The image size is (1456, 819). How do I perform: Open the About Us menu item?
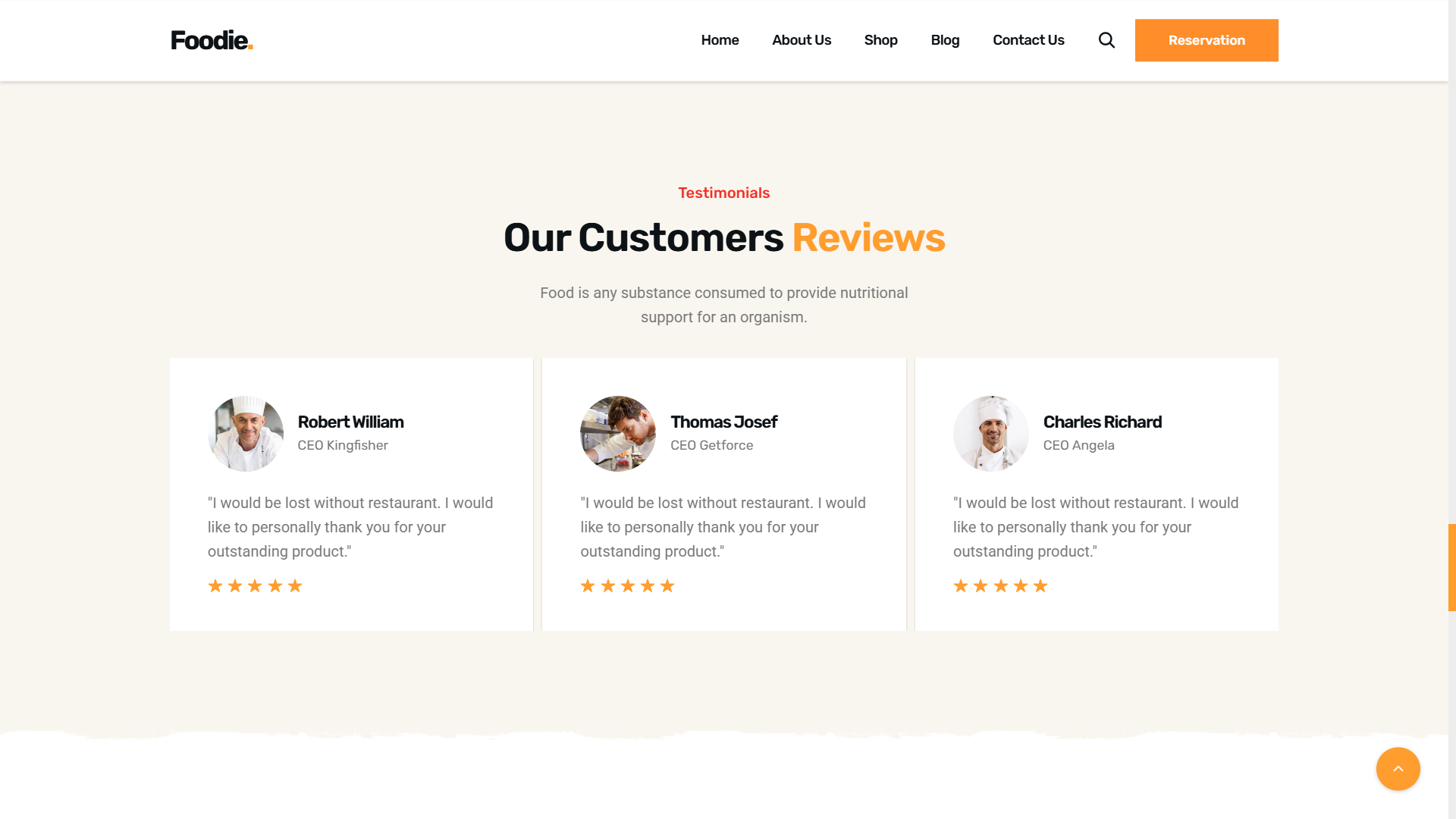point(802,40)
